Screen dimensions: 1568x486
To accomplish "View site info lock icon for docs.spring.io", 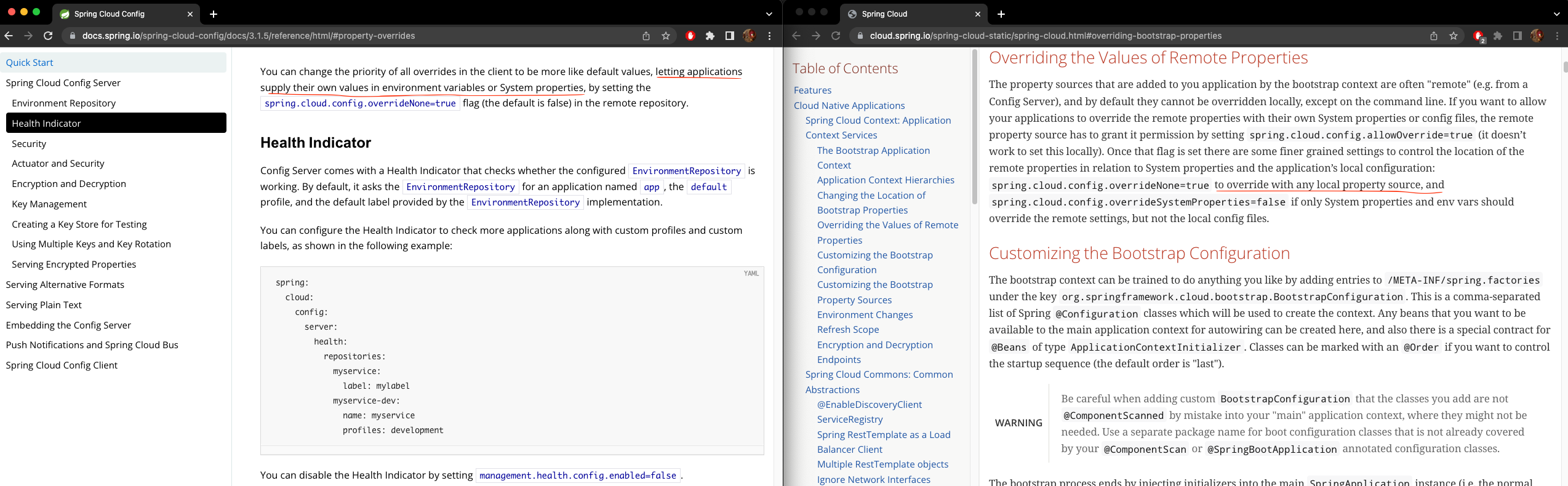I will tap(72, 36).
